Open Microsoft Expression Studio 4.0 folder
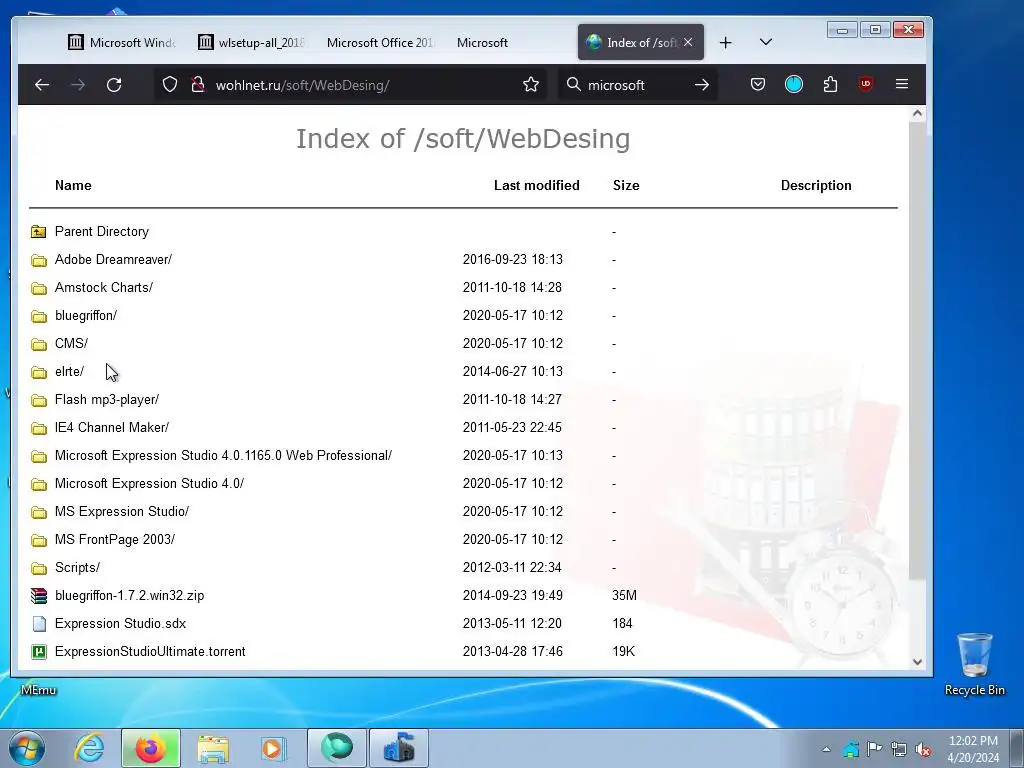 pyautogui.click(x=150, y=484)
